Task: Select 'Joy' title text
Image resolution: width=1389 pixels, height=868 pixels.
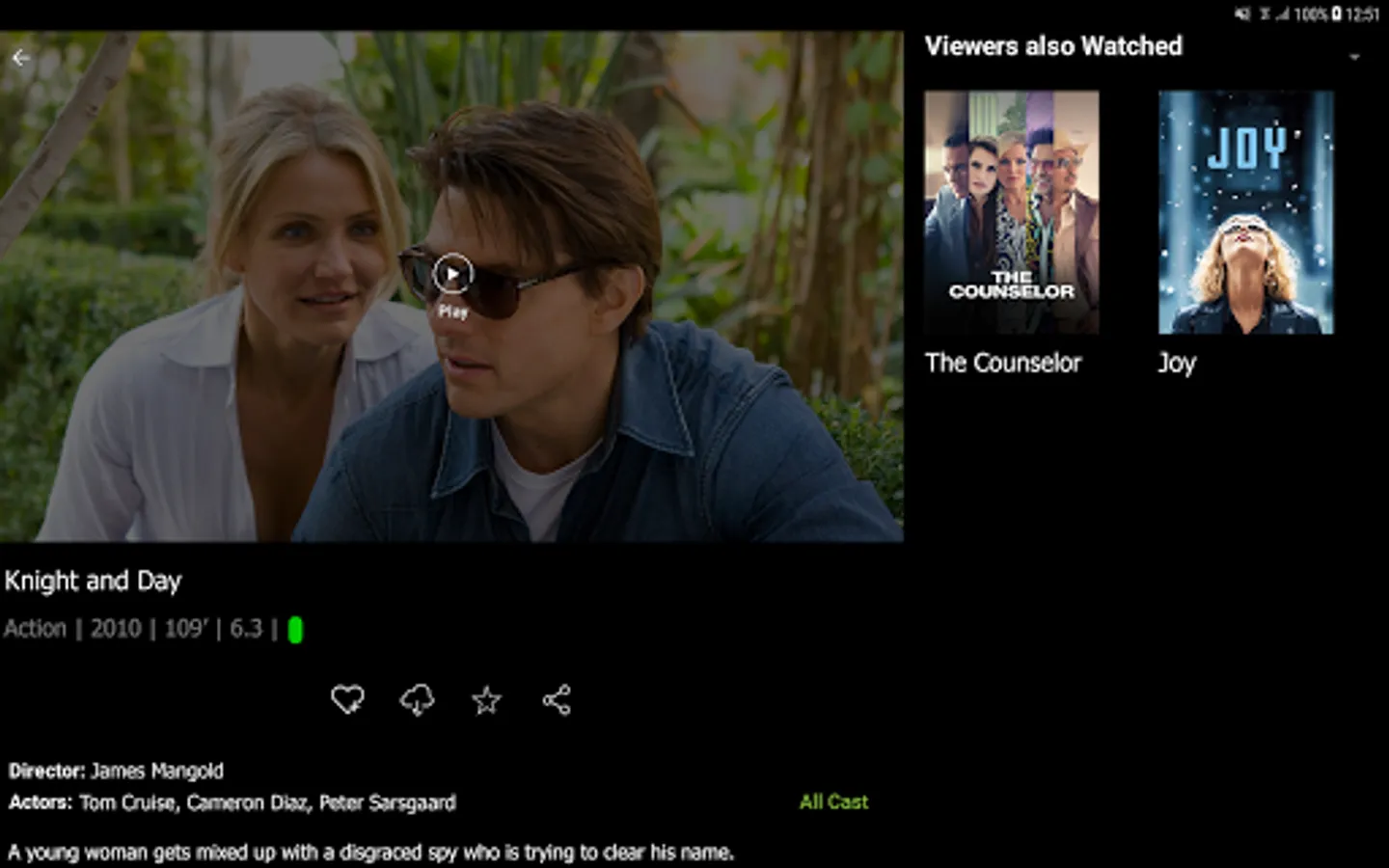Action: 1177,364
